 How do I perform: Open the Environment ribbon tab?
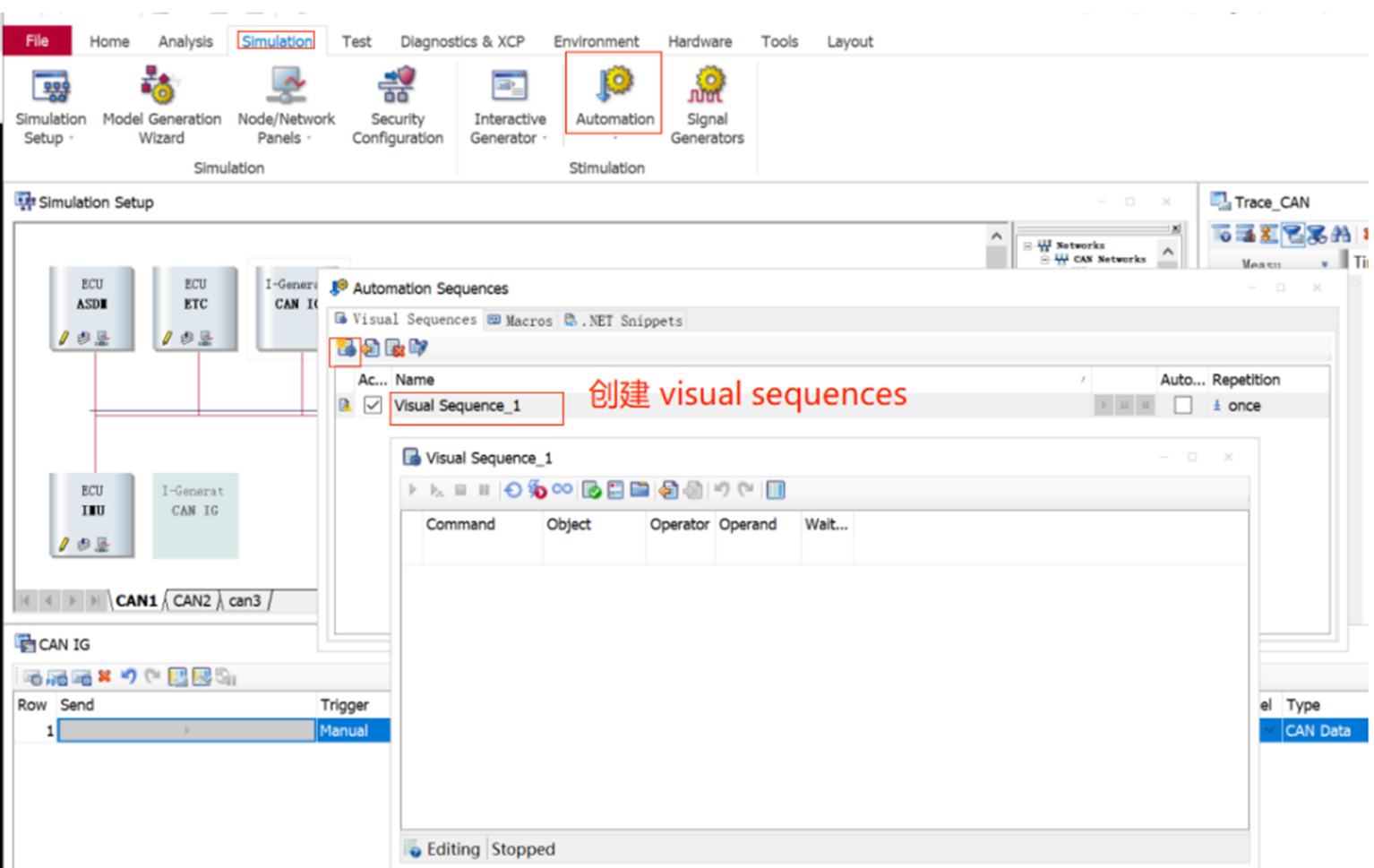click(596, 41)
